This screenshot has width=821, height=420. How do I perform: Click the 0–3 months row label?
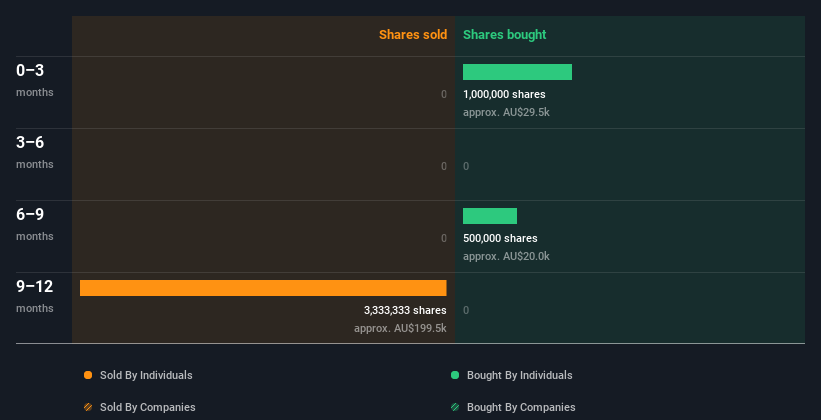coord(35,80)
